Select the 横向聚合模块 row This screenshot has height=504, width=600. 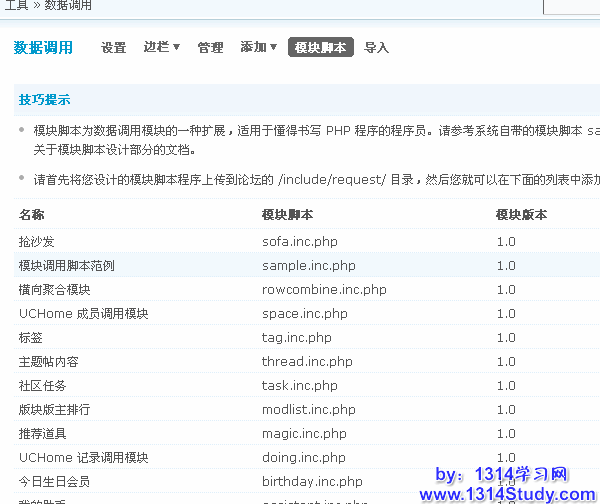click(54, 290)
